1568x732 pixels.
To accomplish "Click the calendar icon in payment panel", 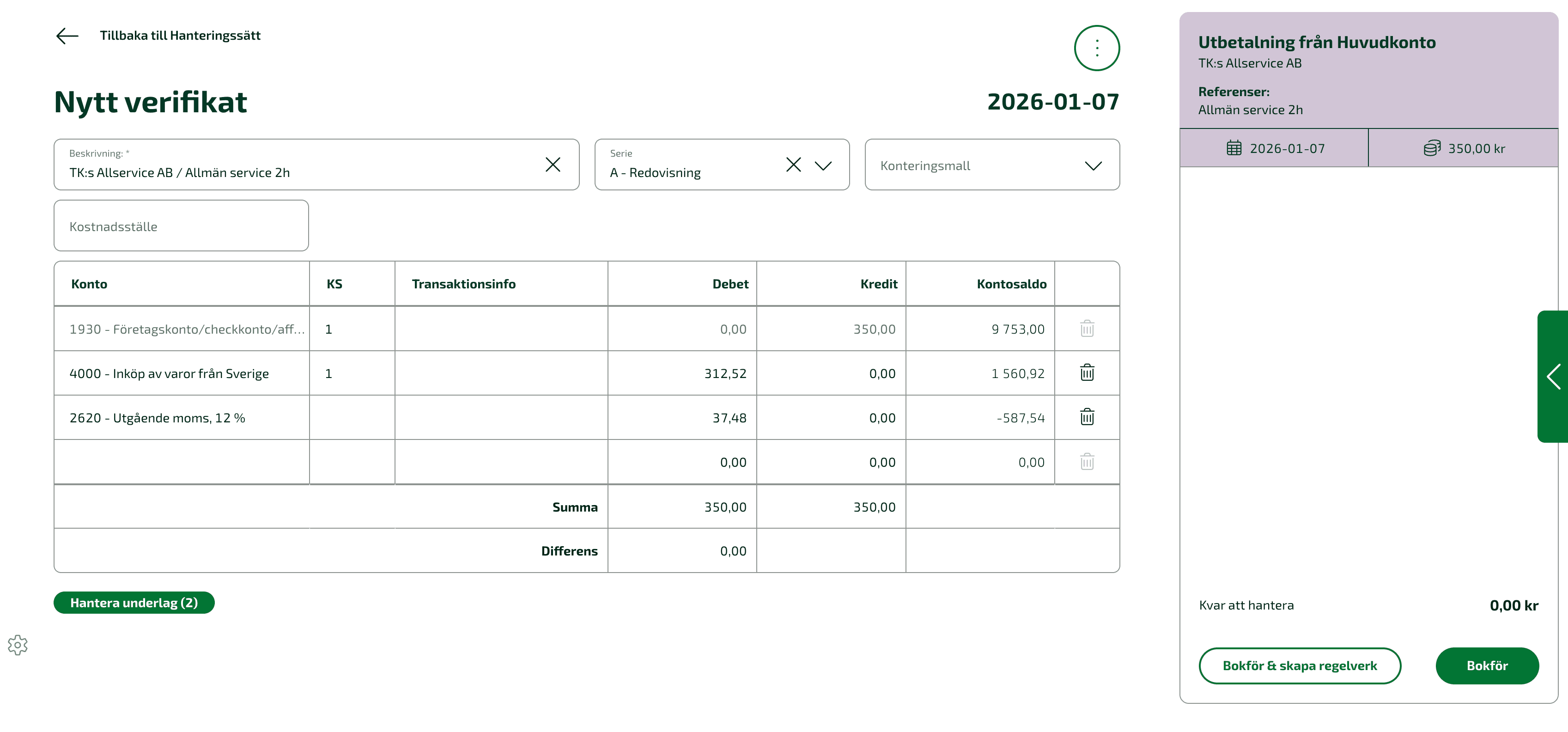I will [1233, 148].
